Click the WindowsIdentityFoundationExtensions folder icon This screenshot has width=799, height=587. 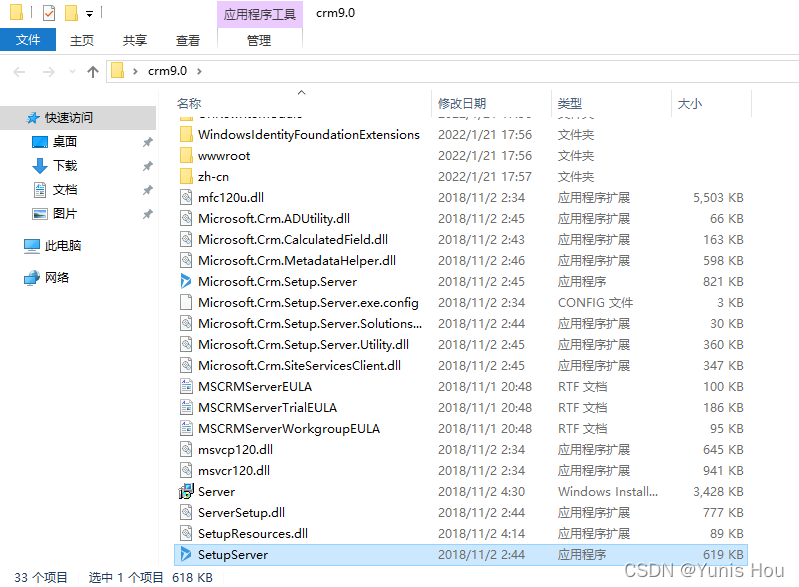(187, 135)
